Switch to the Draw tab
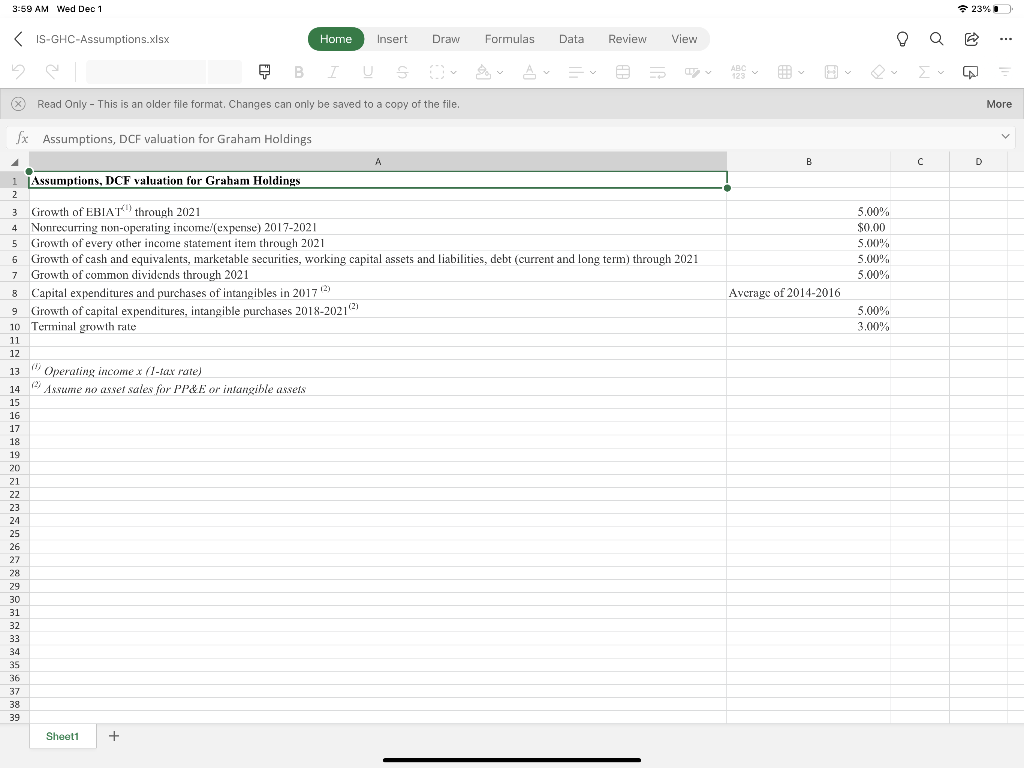The width and height of the screenshot is (1024, 768). (x=446, y=39)
